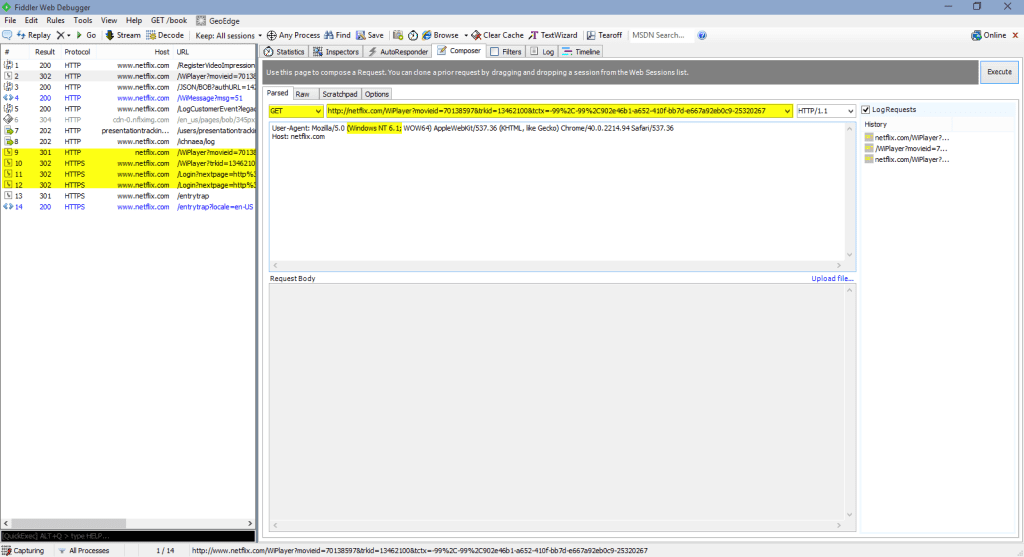
Task: Switch to the Log tab
Action: (542, 52)
